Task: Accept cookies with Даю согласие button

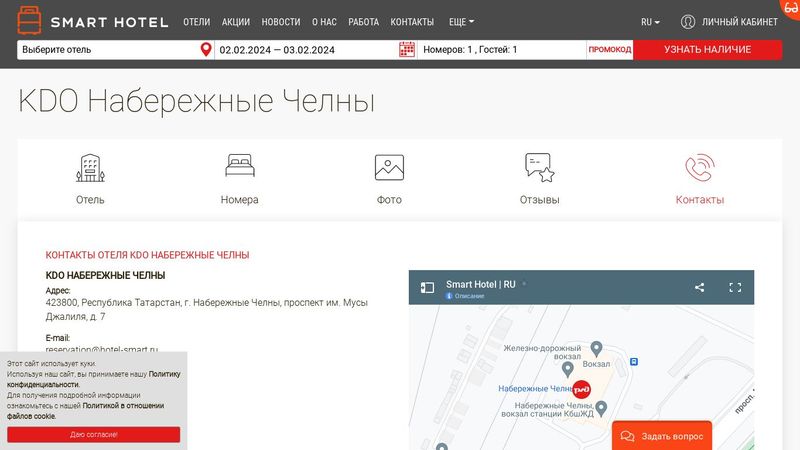Action: (x=94, y=435)
